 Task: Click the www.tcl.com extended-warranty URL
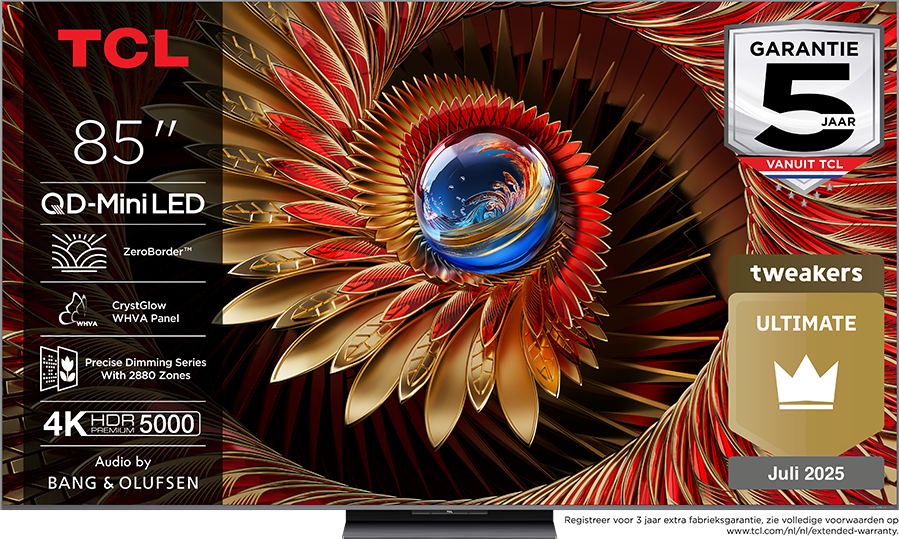812,532
